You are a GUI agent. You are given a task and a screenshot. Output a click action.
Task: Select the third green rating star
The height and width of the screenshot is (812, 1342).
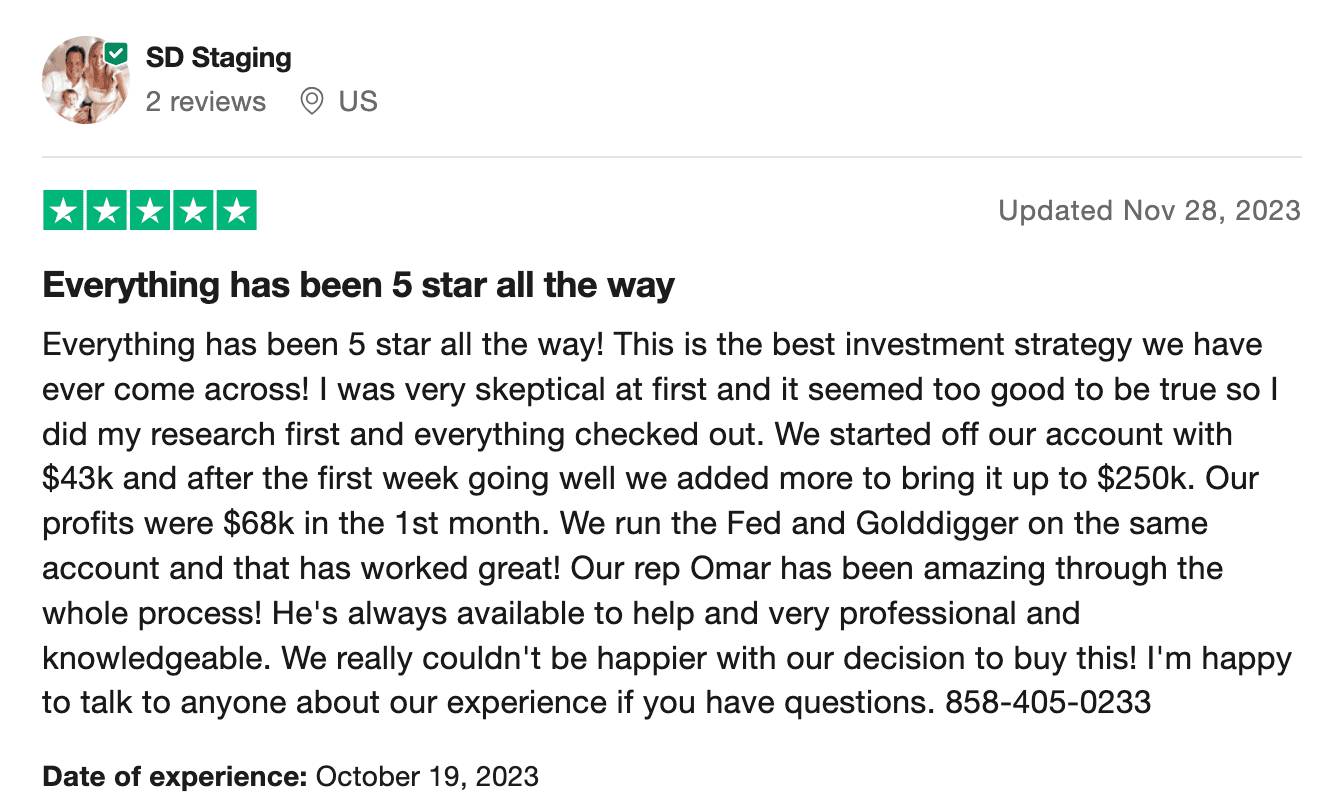point(150,211)
